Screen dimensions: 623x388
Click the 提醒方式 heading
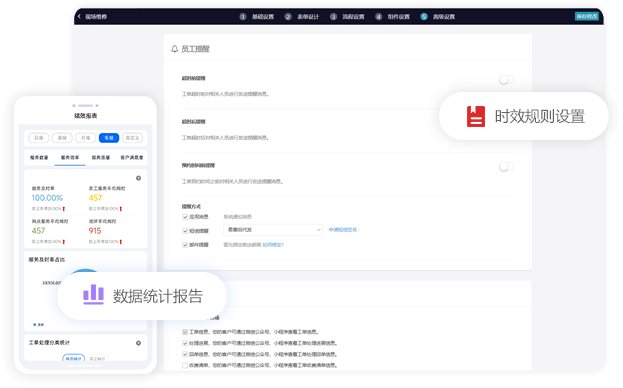pyautogui.click(x=191, y=207)
